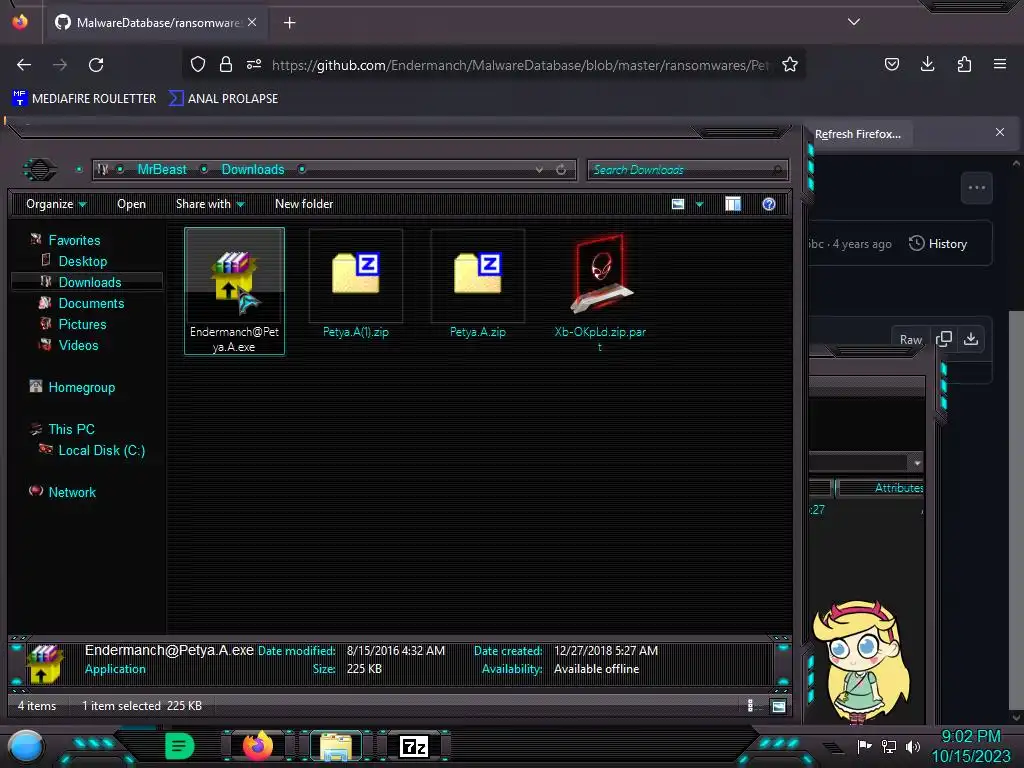Open volume control in system tray
The height and width of the screenshot is (768, 1024).
[x=912, y=746]
